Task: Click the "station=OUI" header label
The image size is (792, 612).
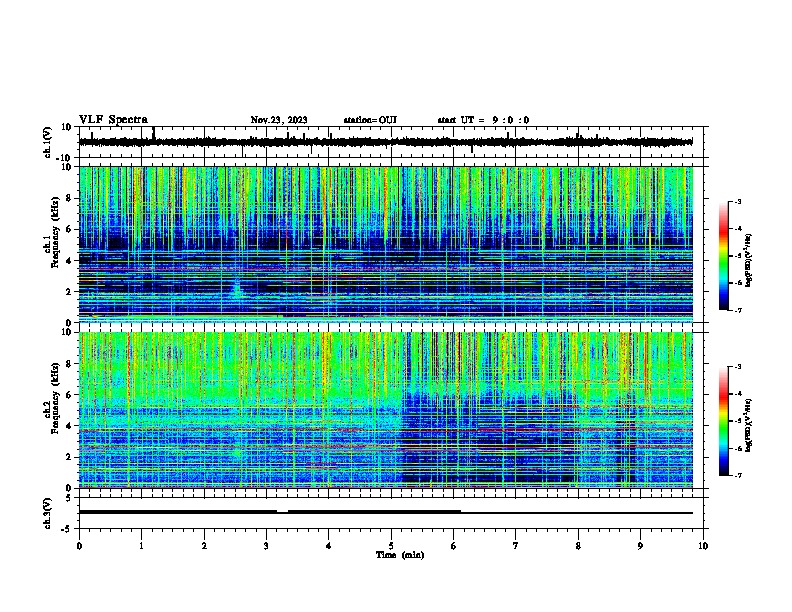Action: (370, 120)
